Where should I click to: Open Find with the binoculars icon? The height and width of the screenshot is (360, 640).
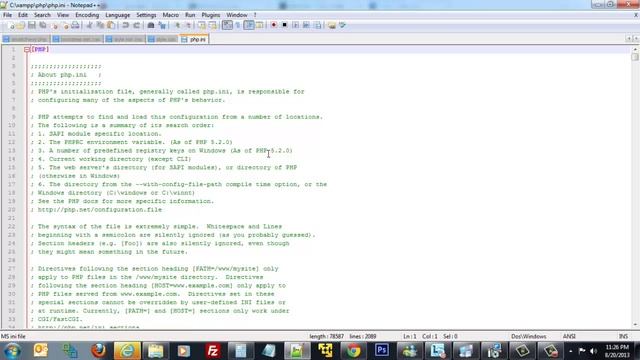(151, 25)
